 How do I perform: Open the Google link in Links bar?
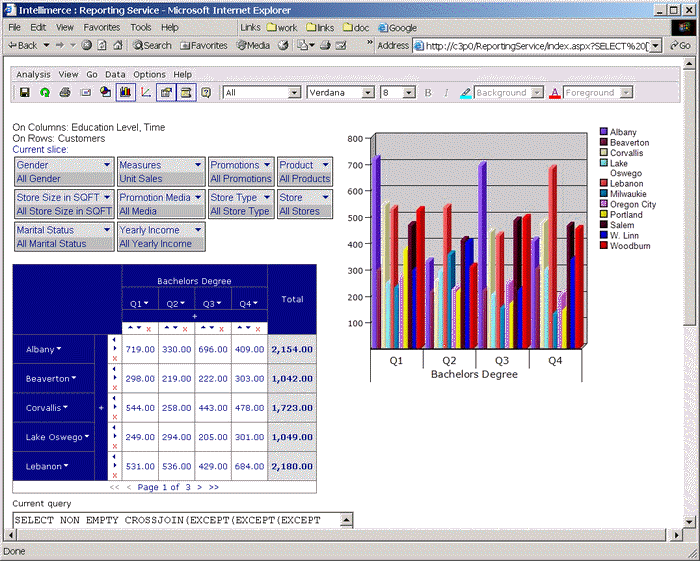point(397,28)
